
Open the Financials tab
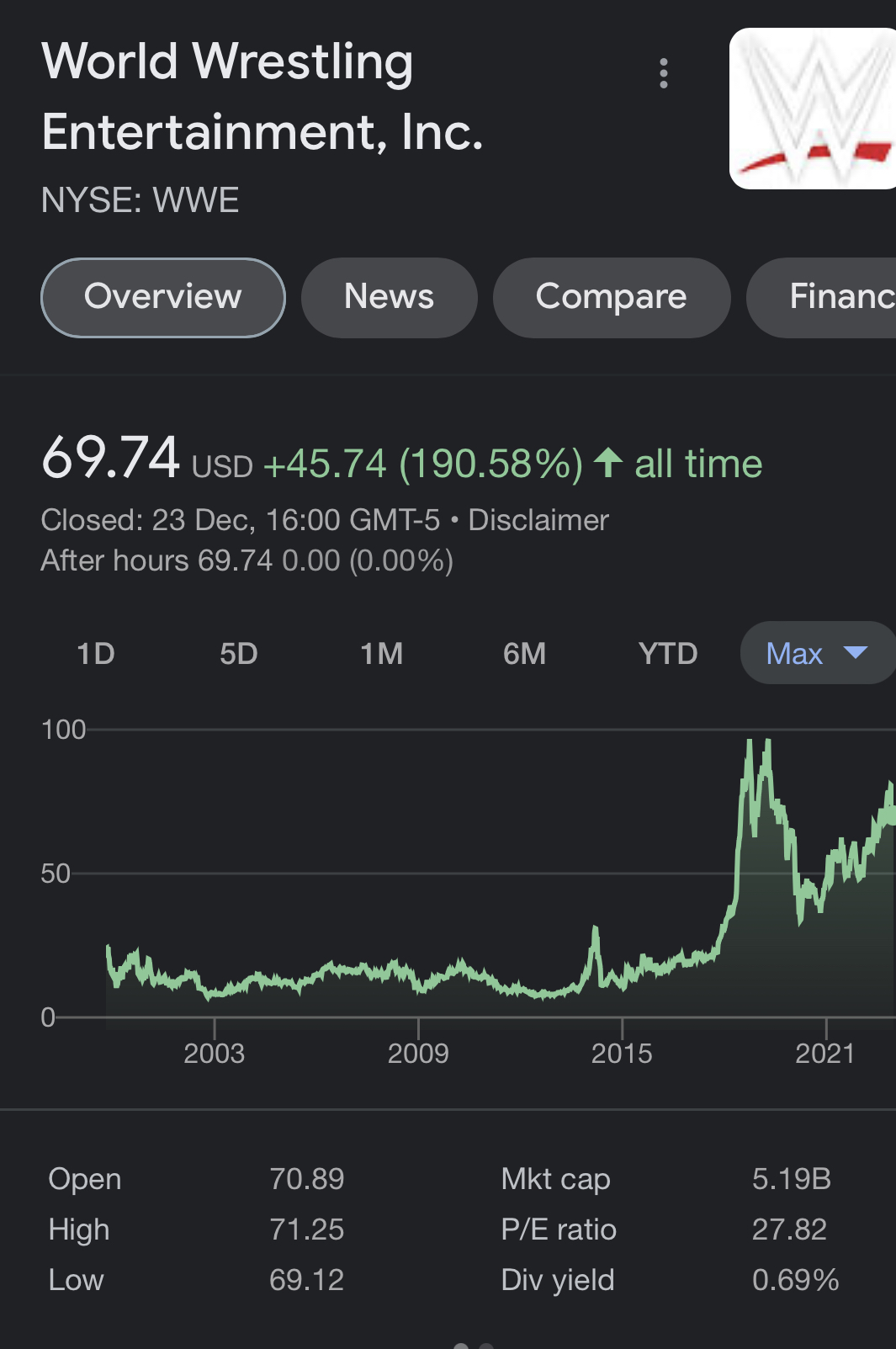pos(822,297)
